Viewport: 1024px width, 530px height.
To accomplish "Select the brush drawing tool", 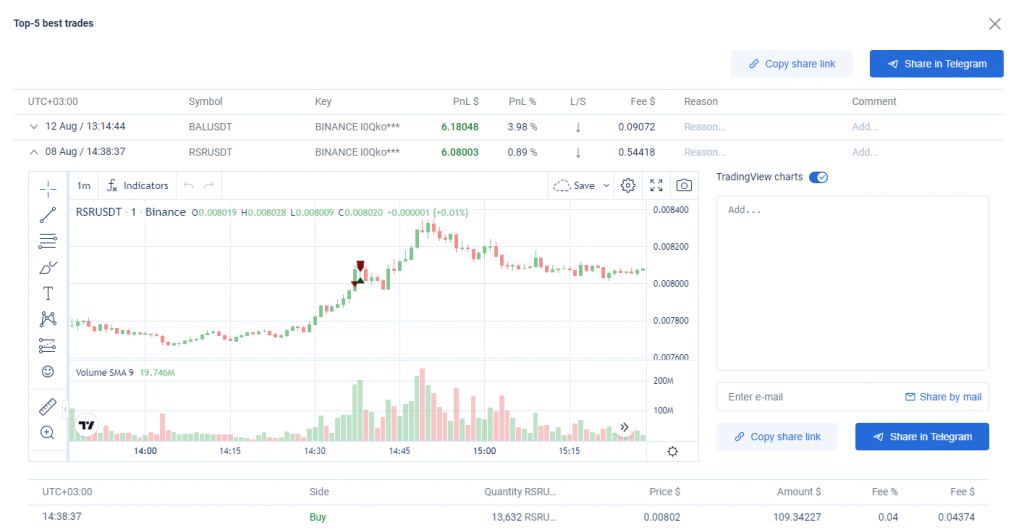I will [x=47, y=267].
